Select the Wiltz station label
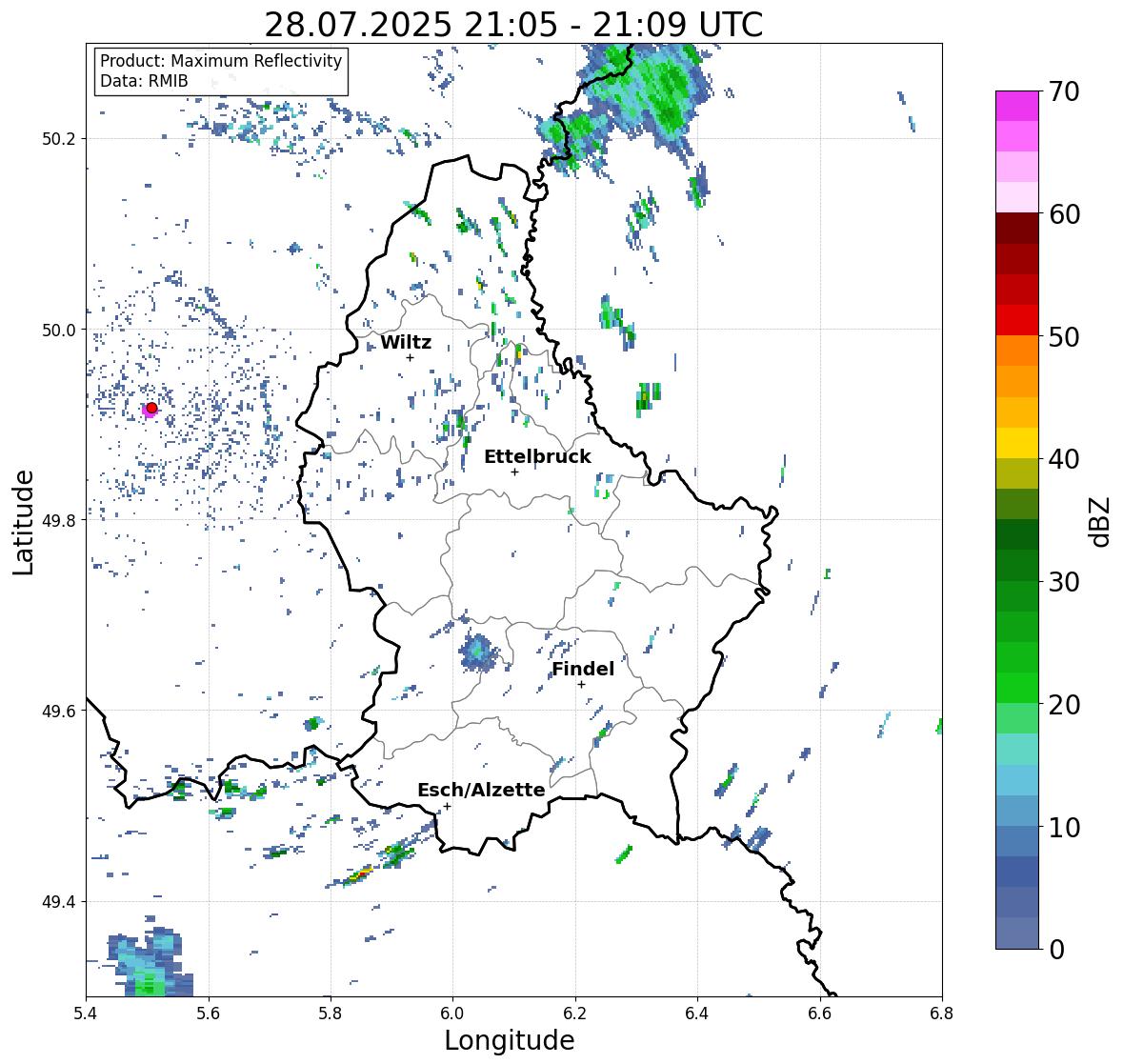The height and width of the screenshot is (1064, 1123). (406, 342)
